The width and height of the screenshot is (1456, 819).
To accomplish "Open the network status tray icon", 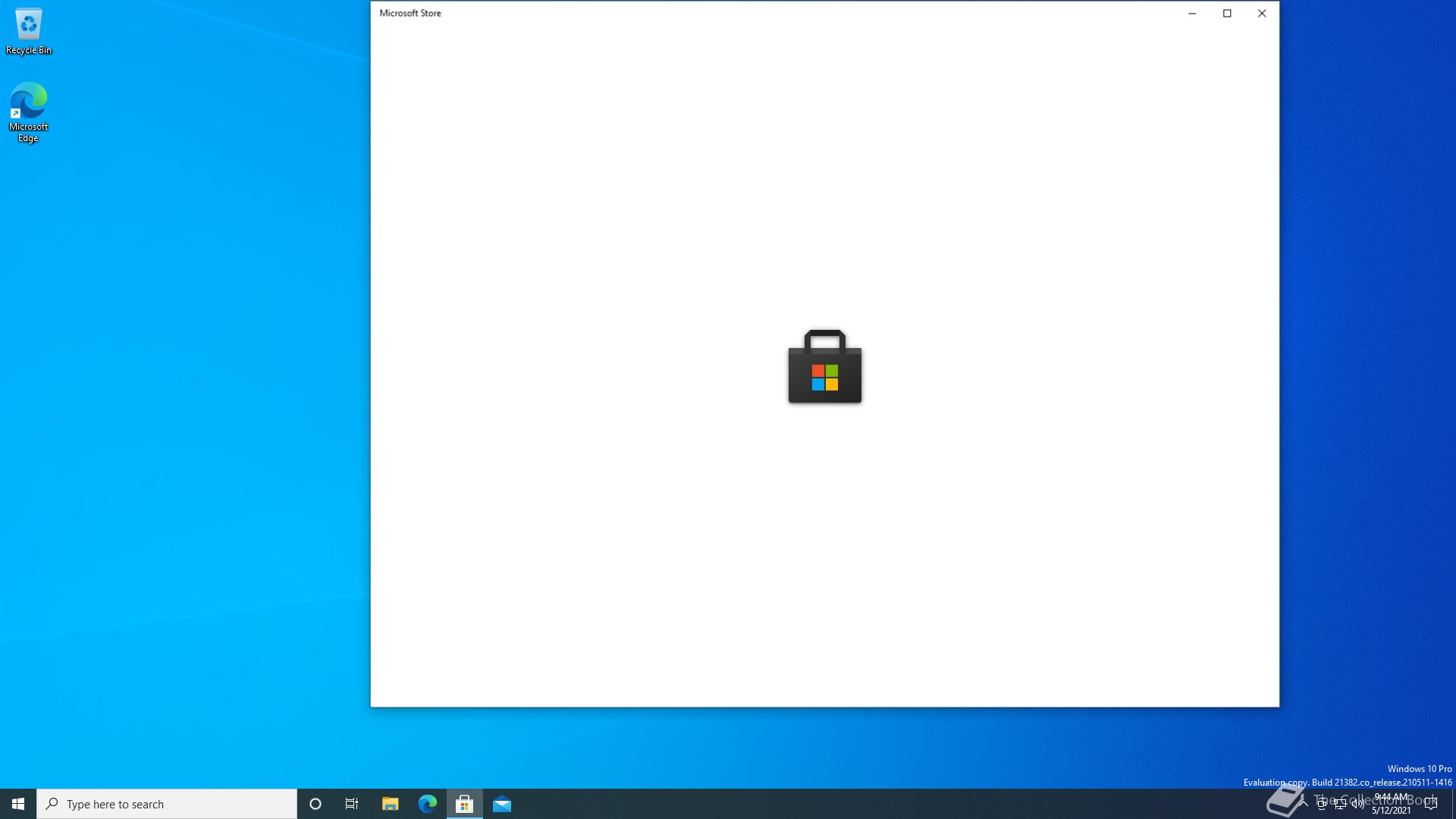I will coord(1340,804).
